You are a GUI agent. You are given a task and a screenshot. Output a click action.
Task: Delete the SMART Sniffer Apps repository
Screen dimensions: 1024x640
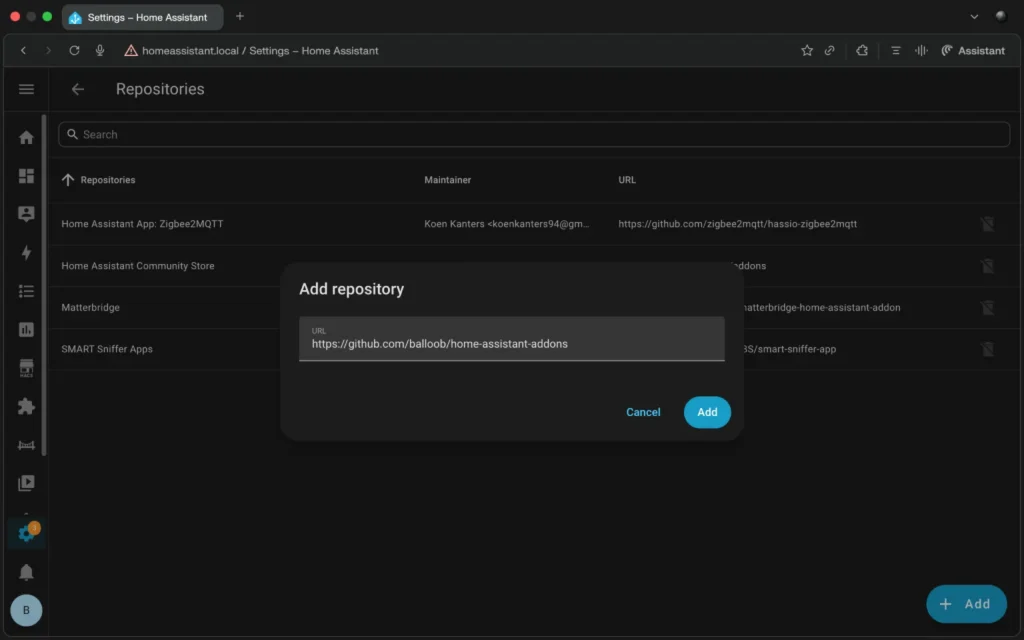(x=987, y=349)
